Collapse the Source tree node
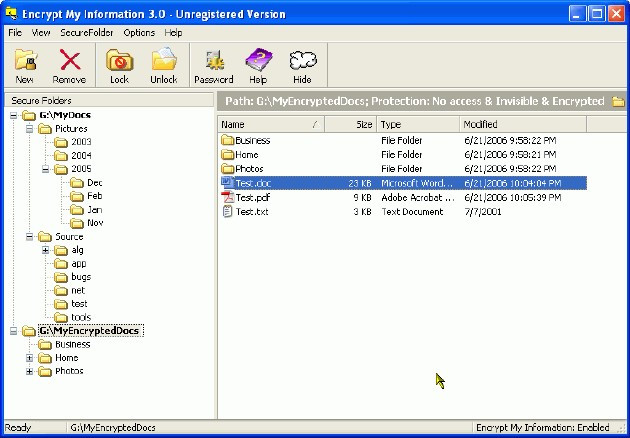Image resolution: width=630 pixels, height=438 pixels. (x=29, y=237)
